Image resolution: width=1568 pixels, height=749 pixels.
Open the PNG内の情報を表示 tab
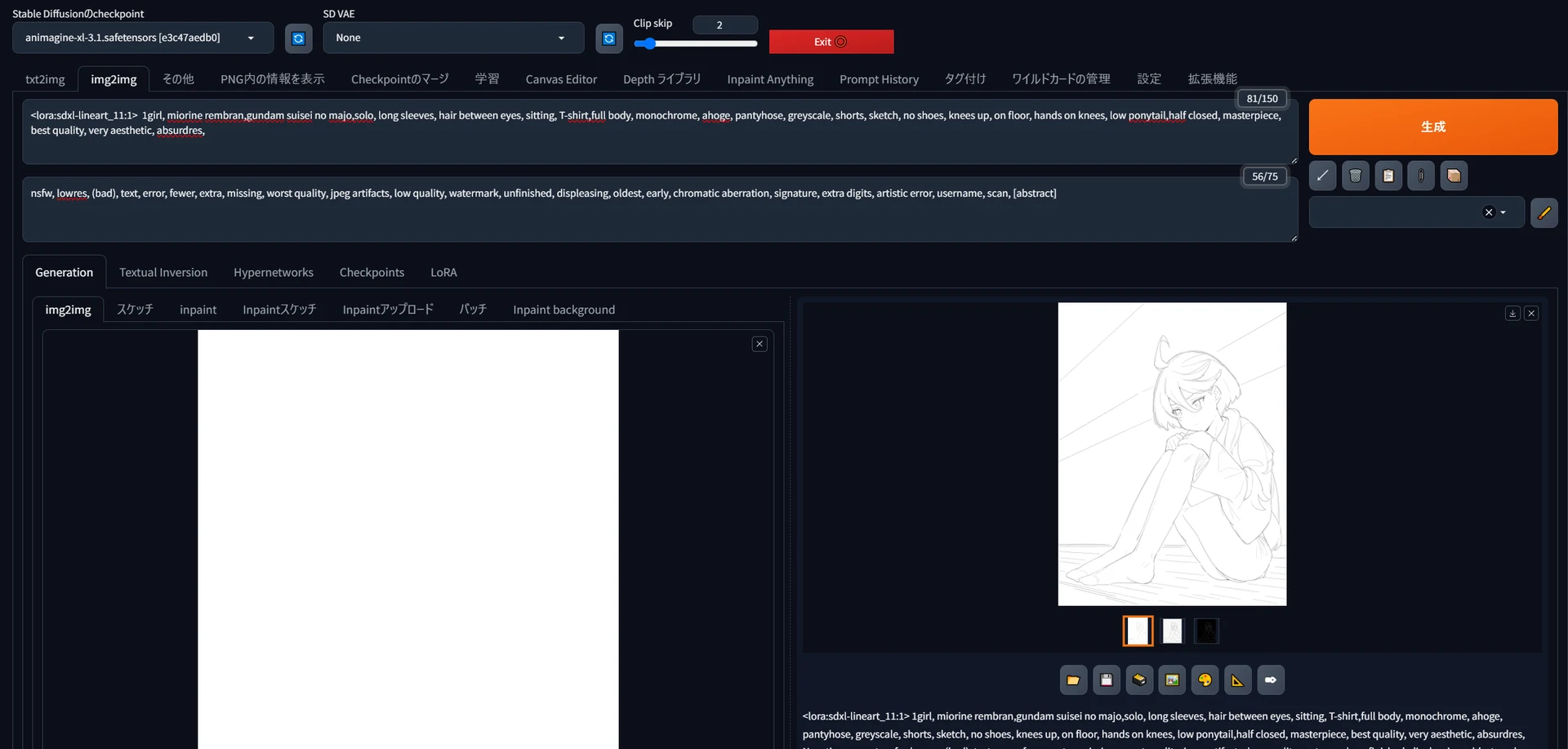(273, 79)
